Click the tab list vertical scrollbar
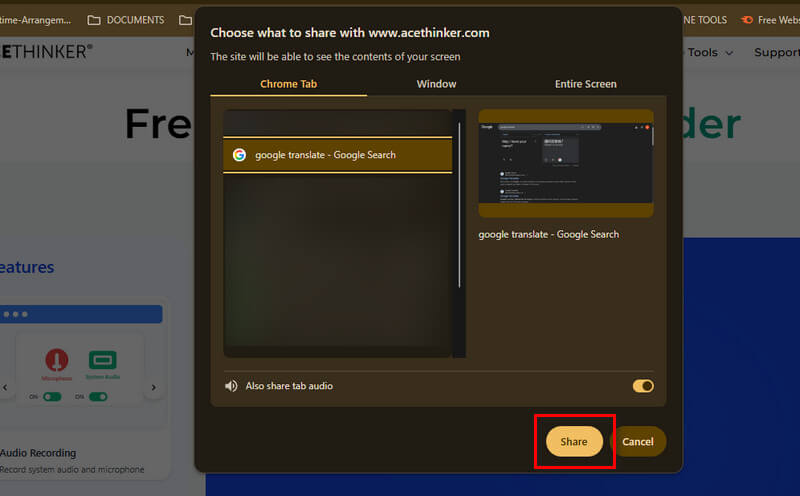This screenshot has width=800, height=496. click(x=459, y=204)
